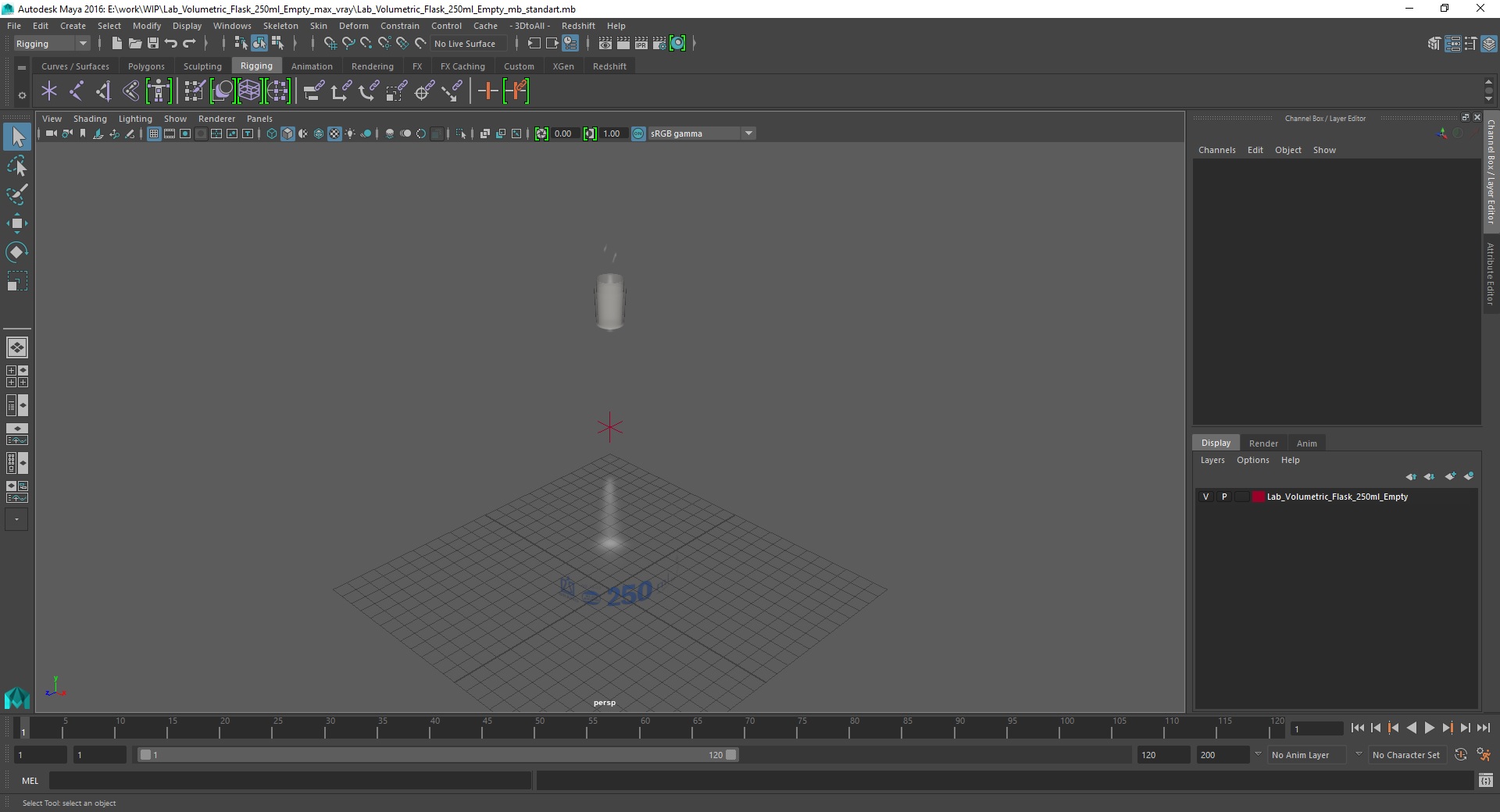Image resolution: width=1500 pixels, height=812 pixels.
Task: Toggle smooth shade all in viewport
Action: (287, 134)
